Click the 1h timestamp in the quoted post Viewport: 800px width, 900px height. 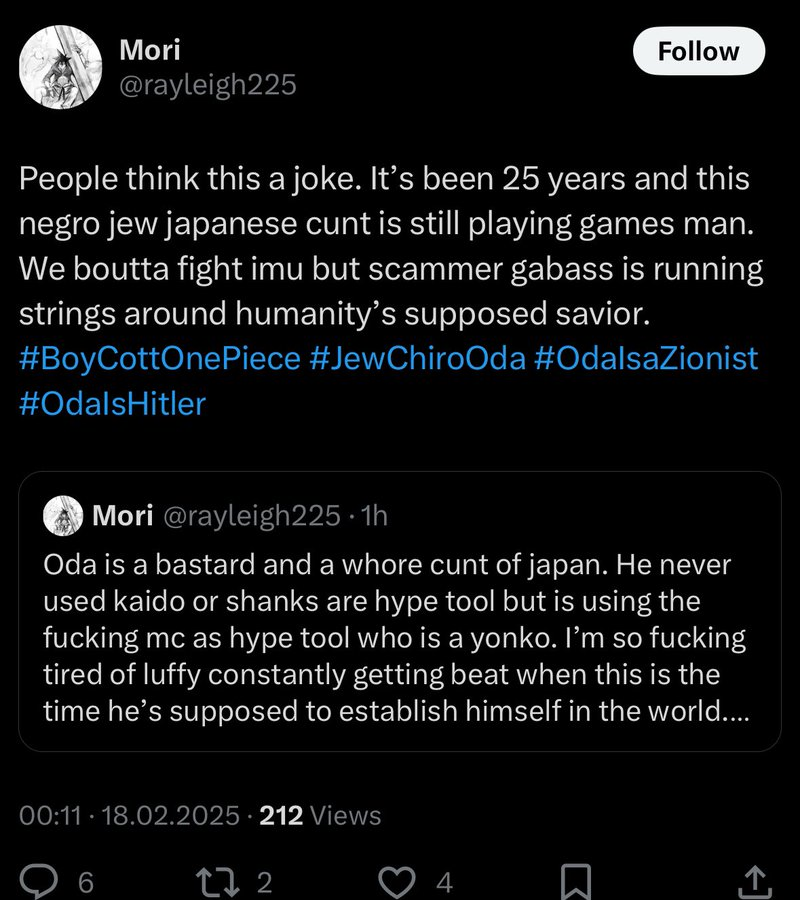tap(374, 515)
